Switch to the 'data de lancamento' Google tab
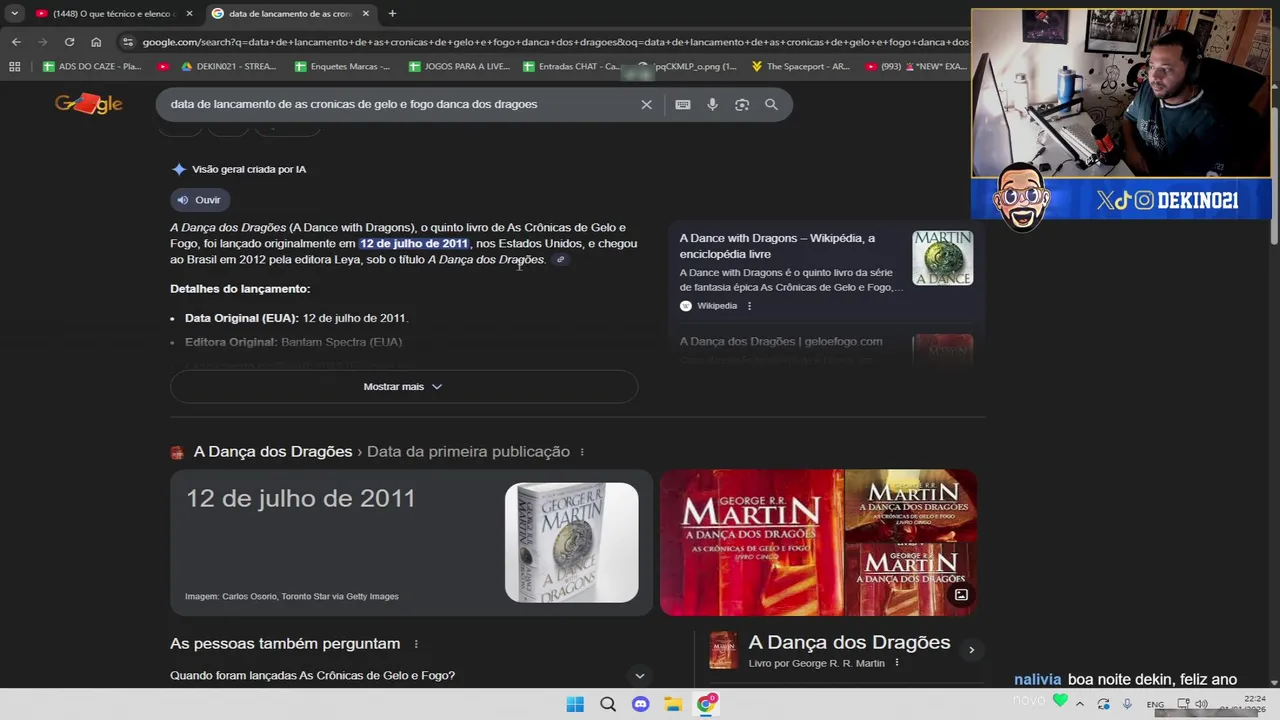 290,14
